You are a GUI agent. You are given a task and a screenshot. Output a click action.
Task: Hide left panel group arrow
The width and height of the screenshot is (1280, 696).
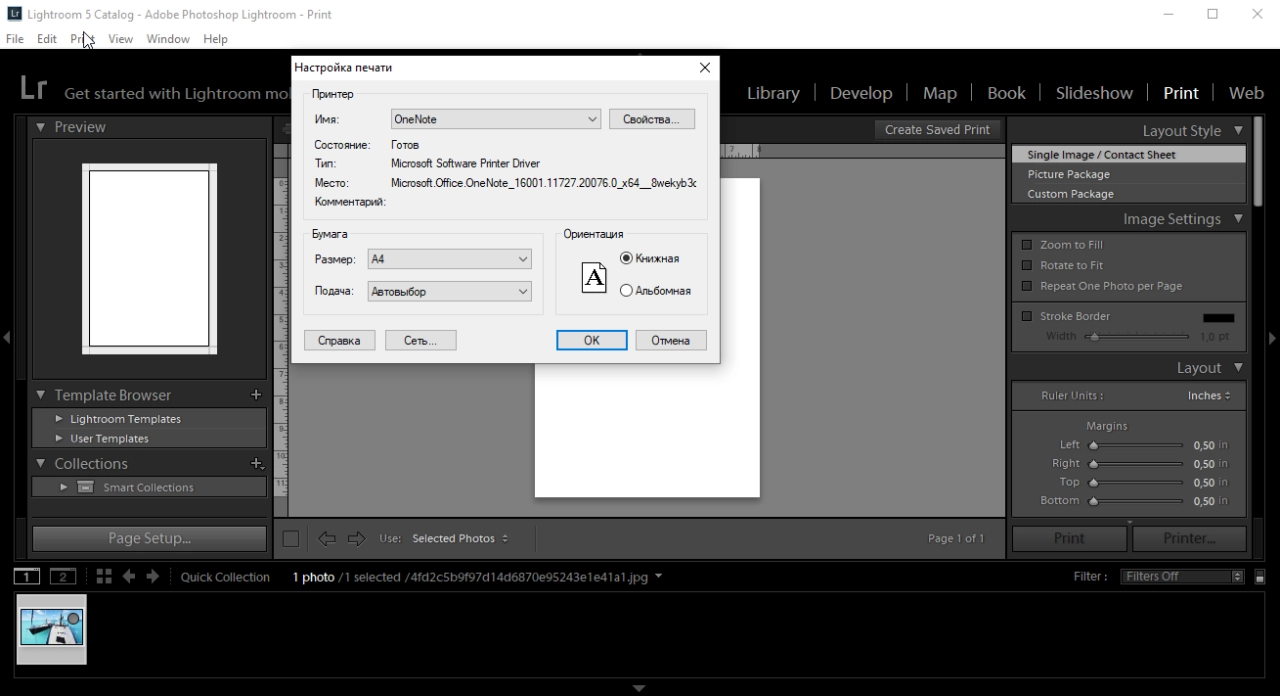pos(6,338)
